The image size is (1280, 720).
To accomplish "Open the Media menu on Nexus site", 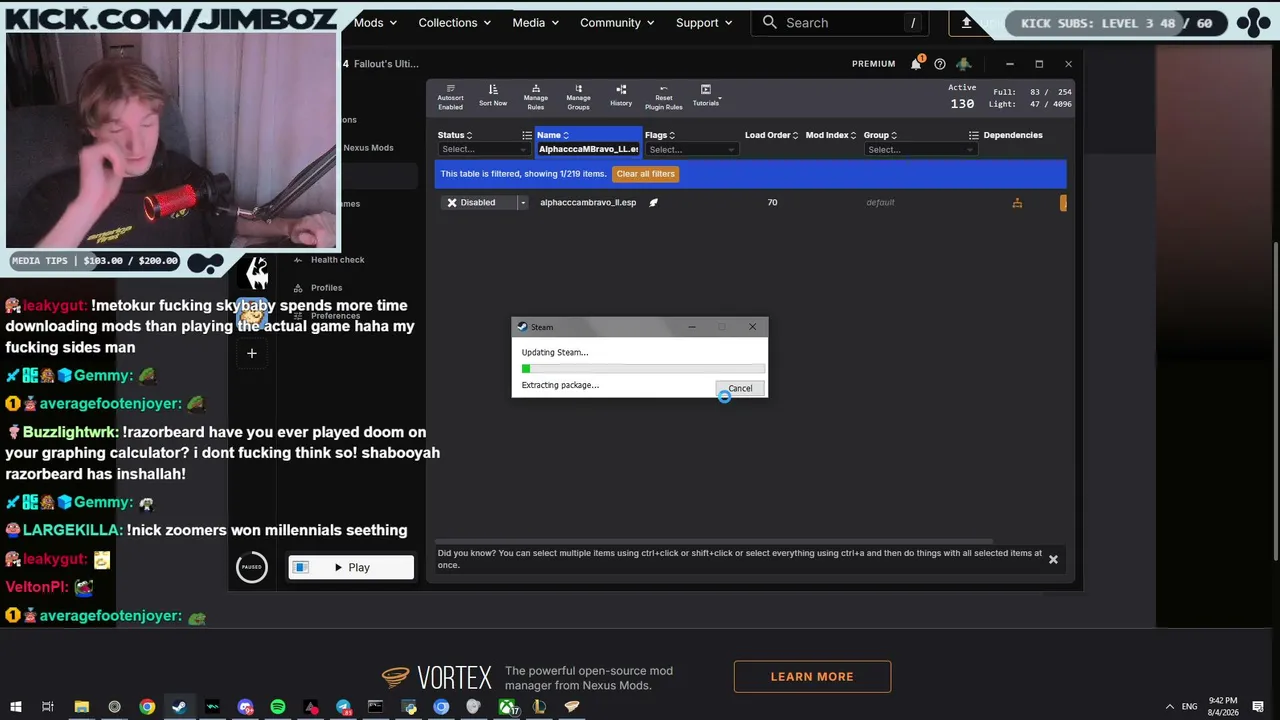I will [536, 22].
